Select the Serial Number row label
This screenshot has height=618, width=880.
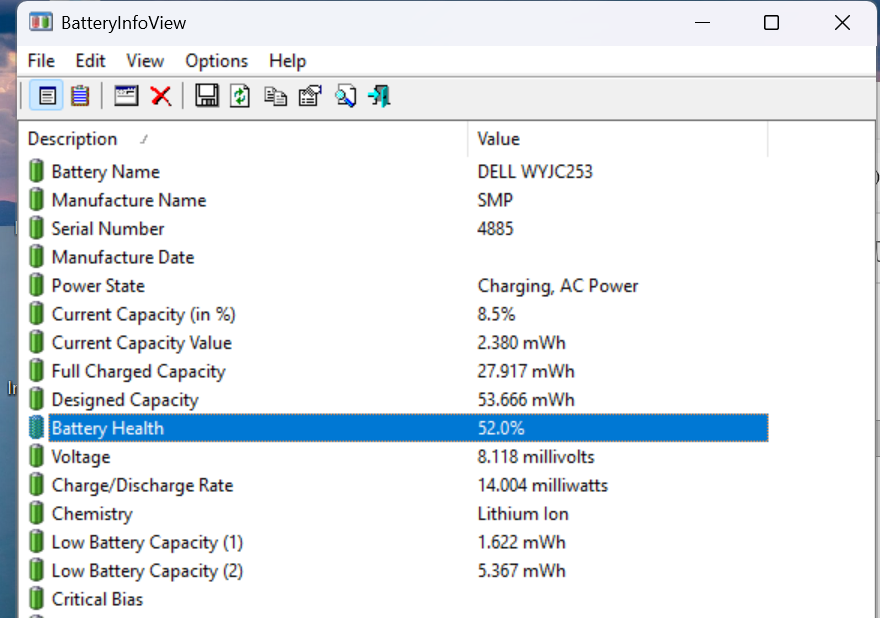[x=108, y=228]
